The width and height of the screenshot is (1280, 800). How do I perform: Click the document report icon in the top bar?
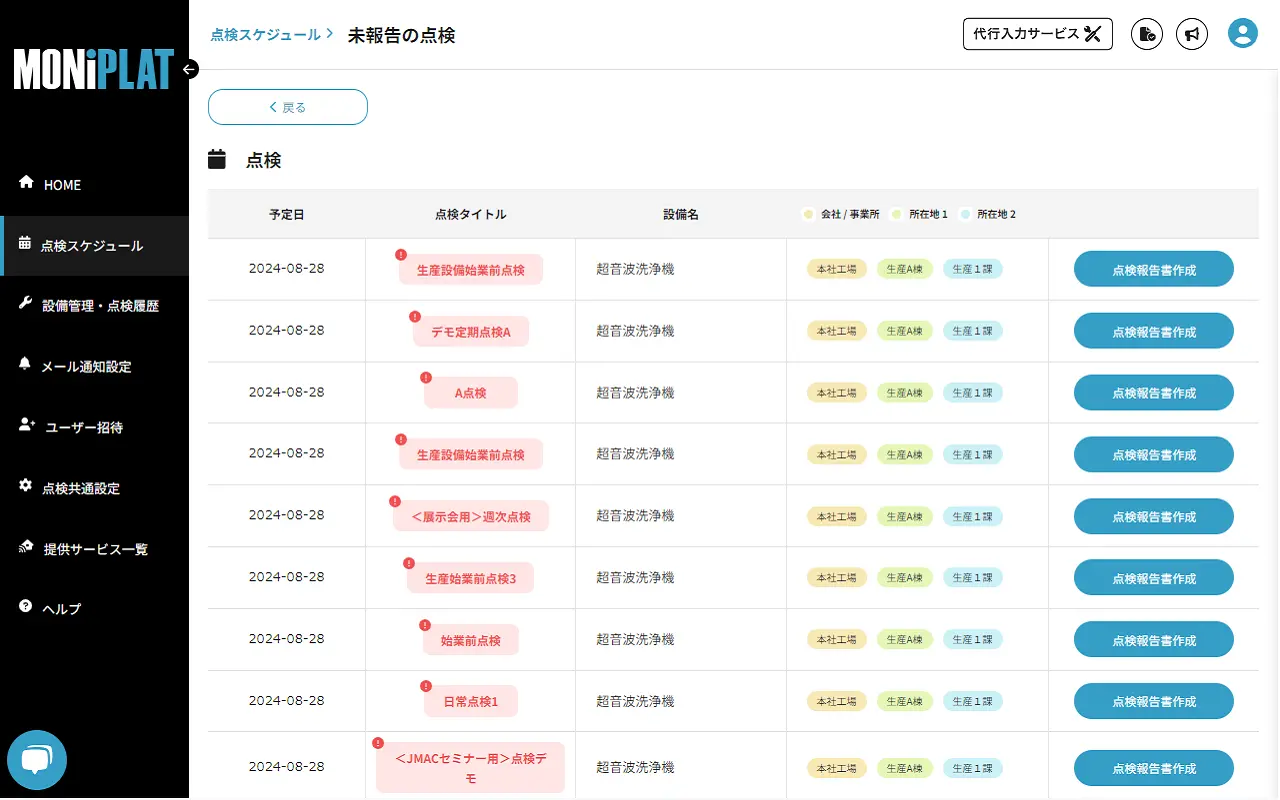click(1146, 33)
